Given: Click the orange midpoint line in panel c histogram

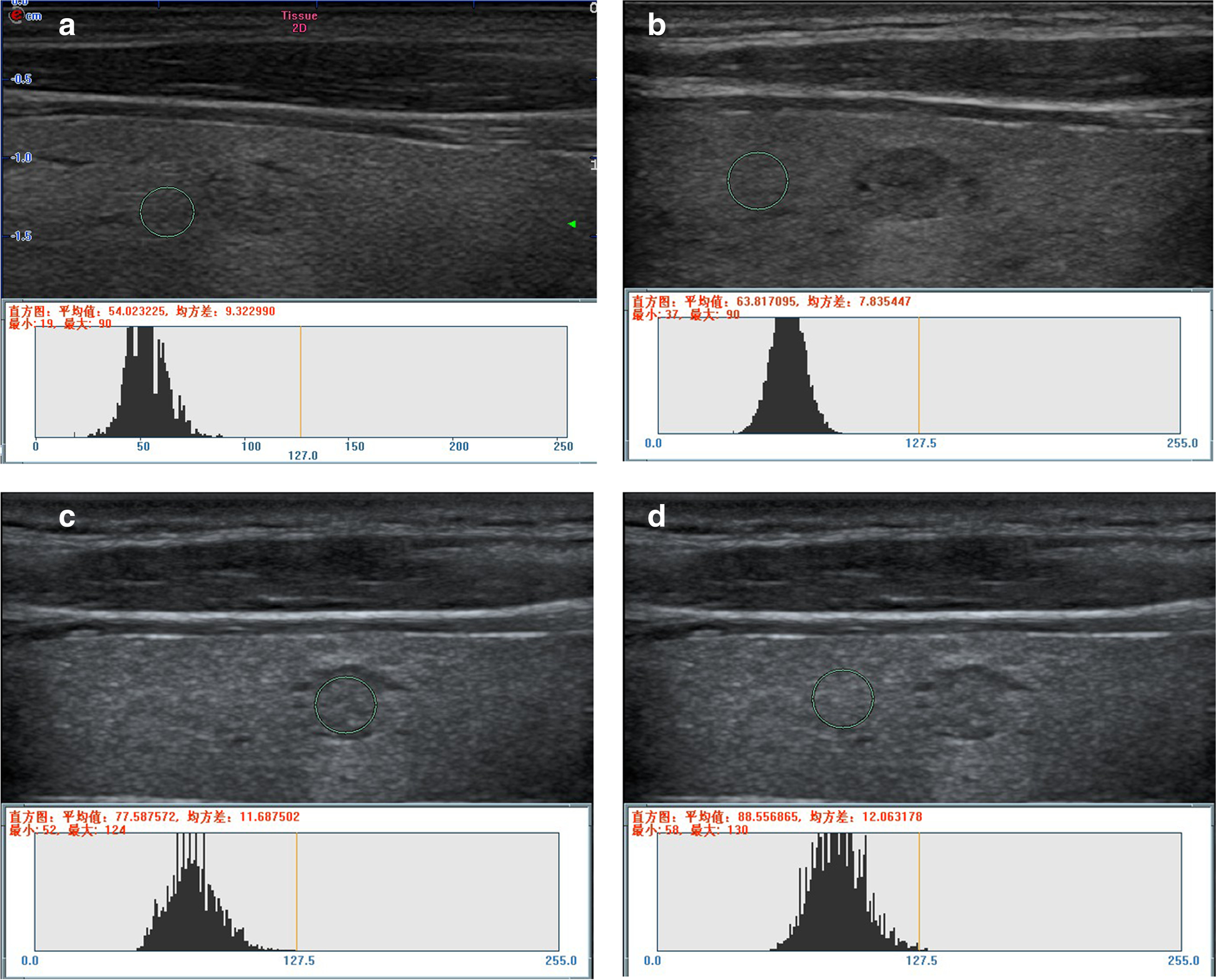Looking at the screenshot, I should [296, 891].
